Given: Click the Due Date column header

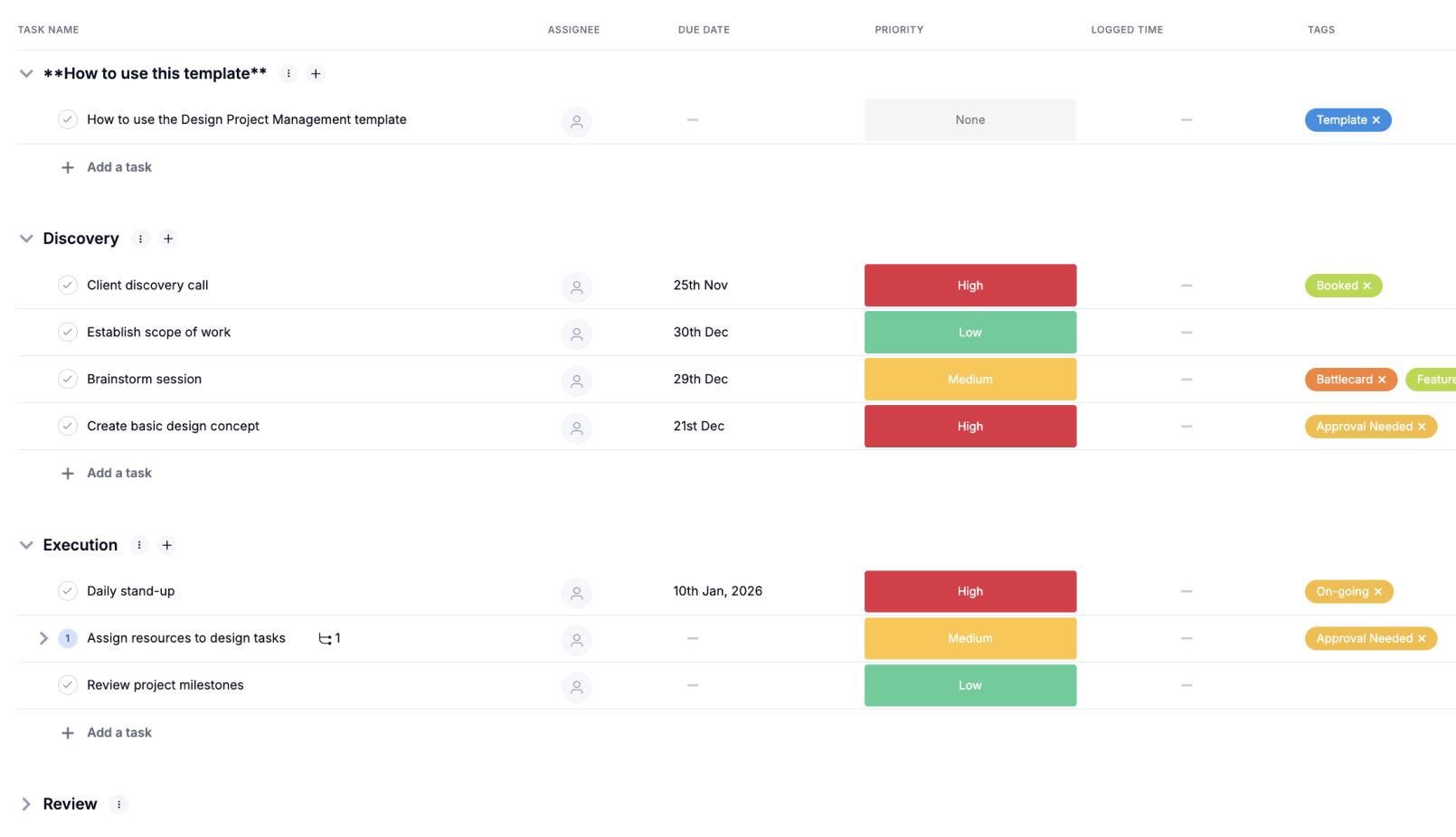Looking at the screenshot, I should [x=704, y=30].
